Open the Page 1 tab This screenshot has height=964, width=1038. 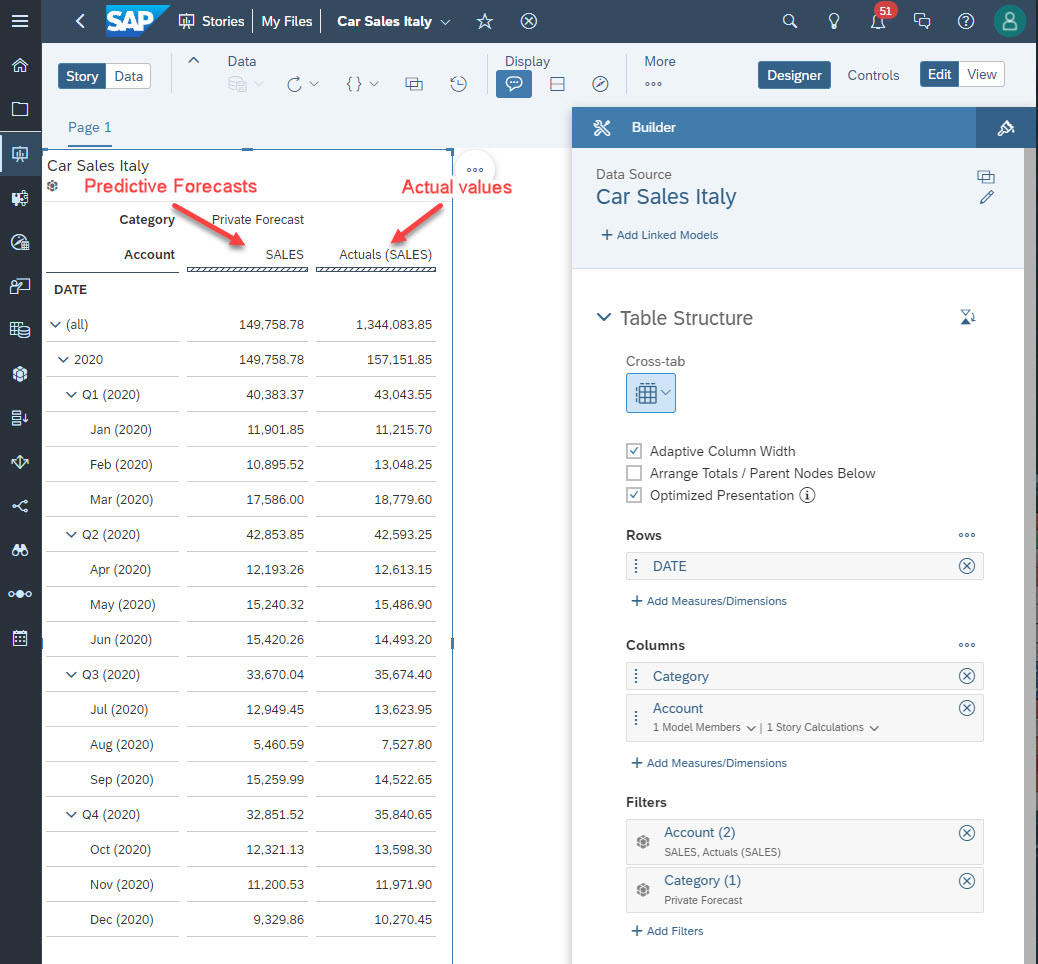click(x=89, y=128)
